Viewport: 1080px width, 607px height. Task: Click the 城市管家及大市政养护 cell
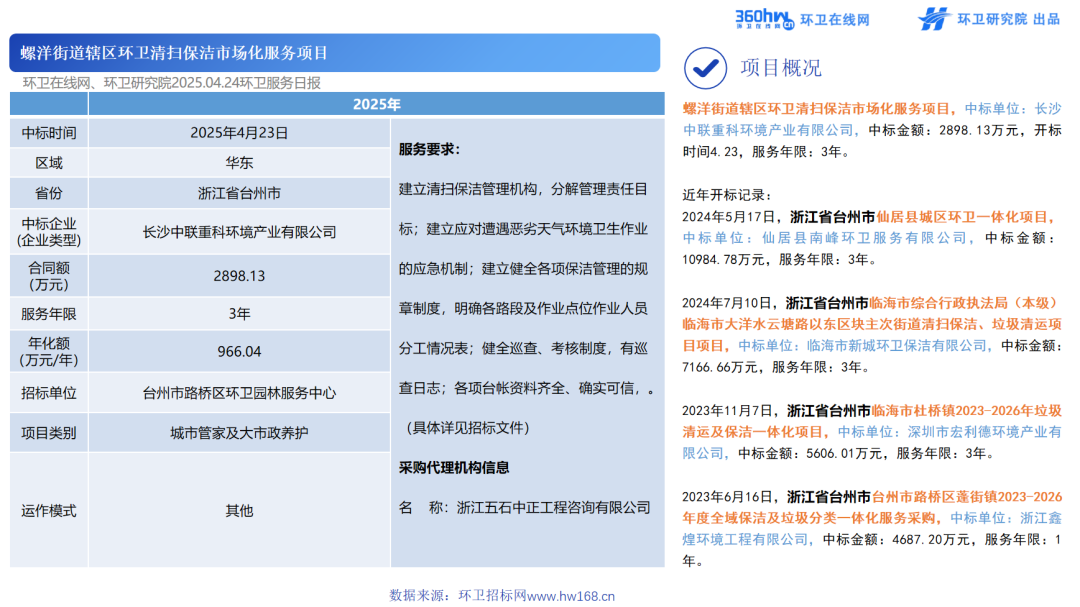click(239, 433)
